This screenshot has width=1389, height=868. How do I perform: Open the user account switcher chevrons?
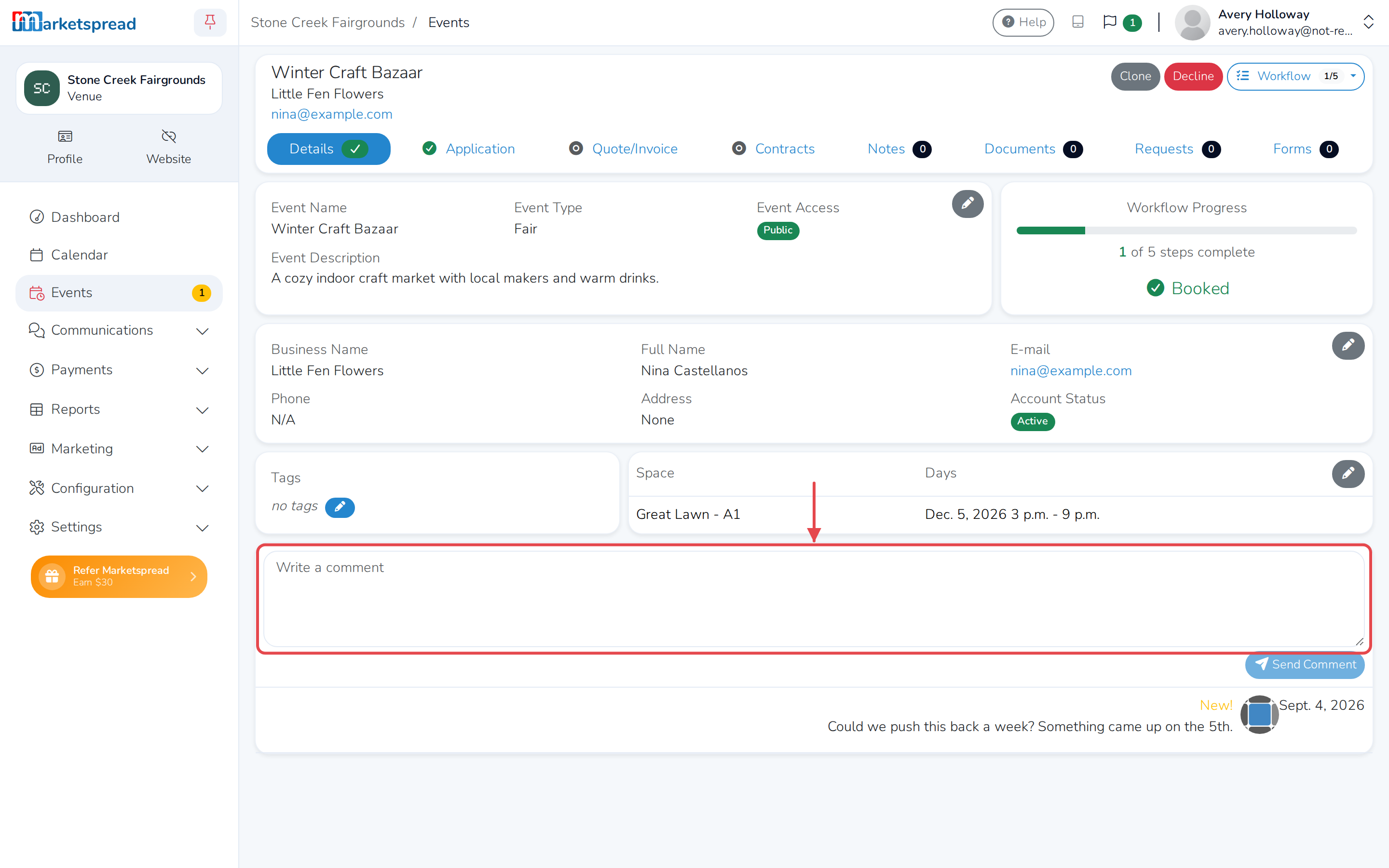click(x=1368, y=22)
